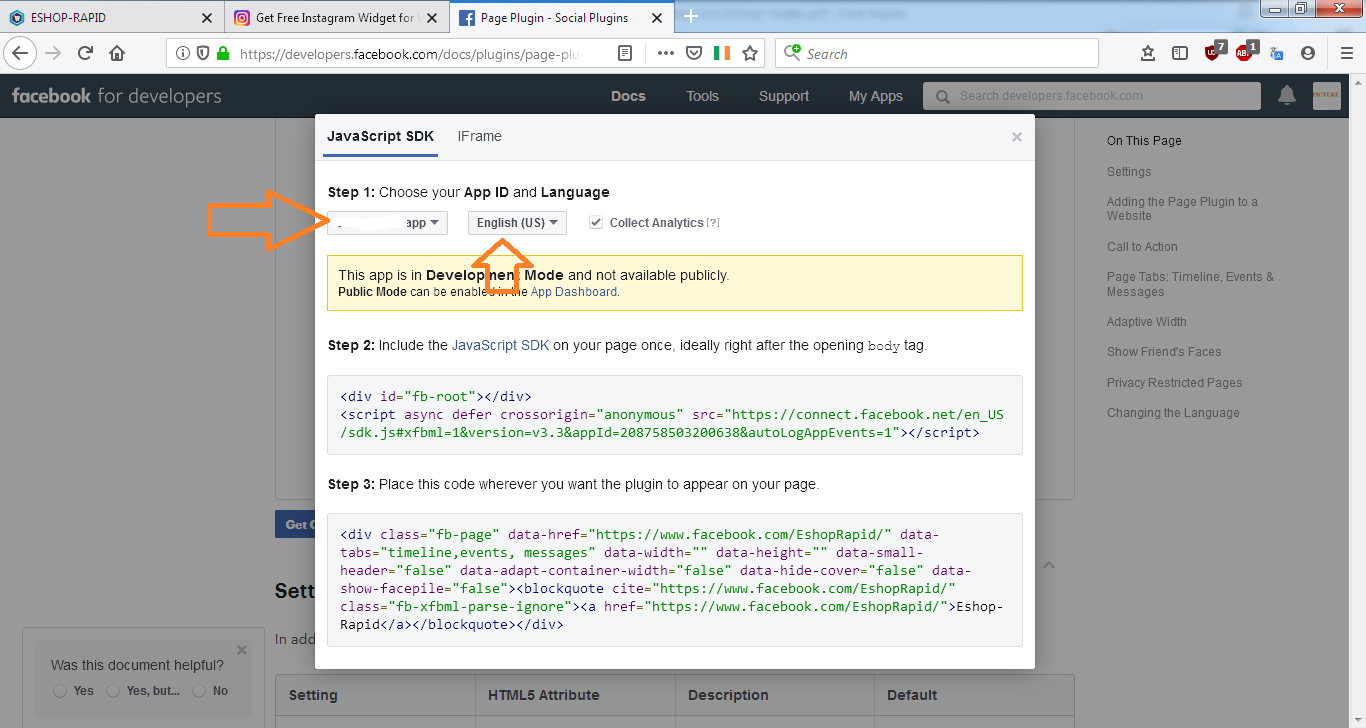Go to Call to Action section
This screenshot has height=728, width=1366.
1142,247
